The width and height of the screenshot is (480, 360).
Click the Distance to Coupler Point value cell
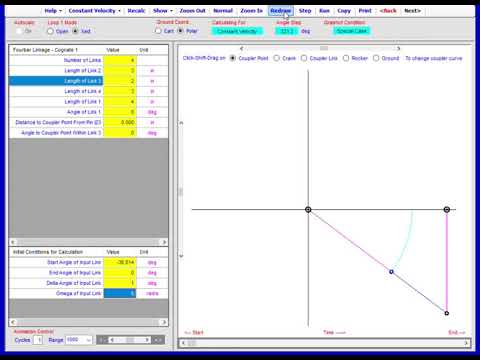(120, 122)
